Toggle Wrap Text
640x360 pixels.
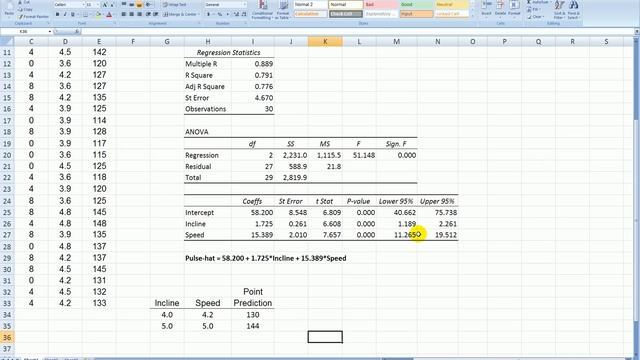click(175, 4)
